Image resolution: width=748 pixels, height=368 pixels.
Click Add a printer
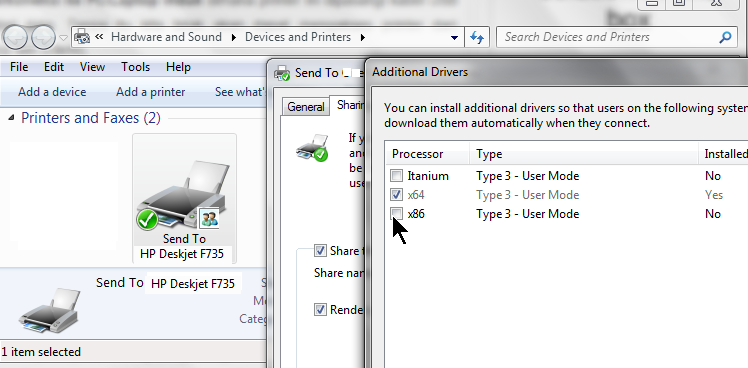click(x=150, y=92)
